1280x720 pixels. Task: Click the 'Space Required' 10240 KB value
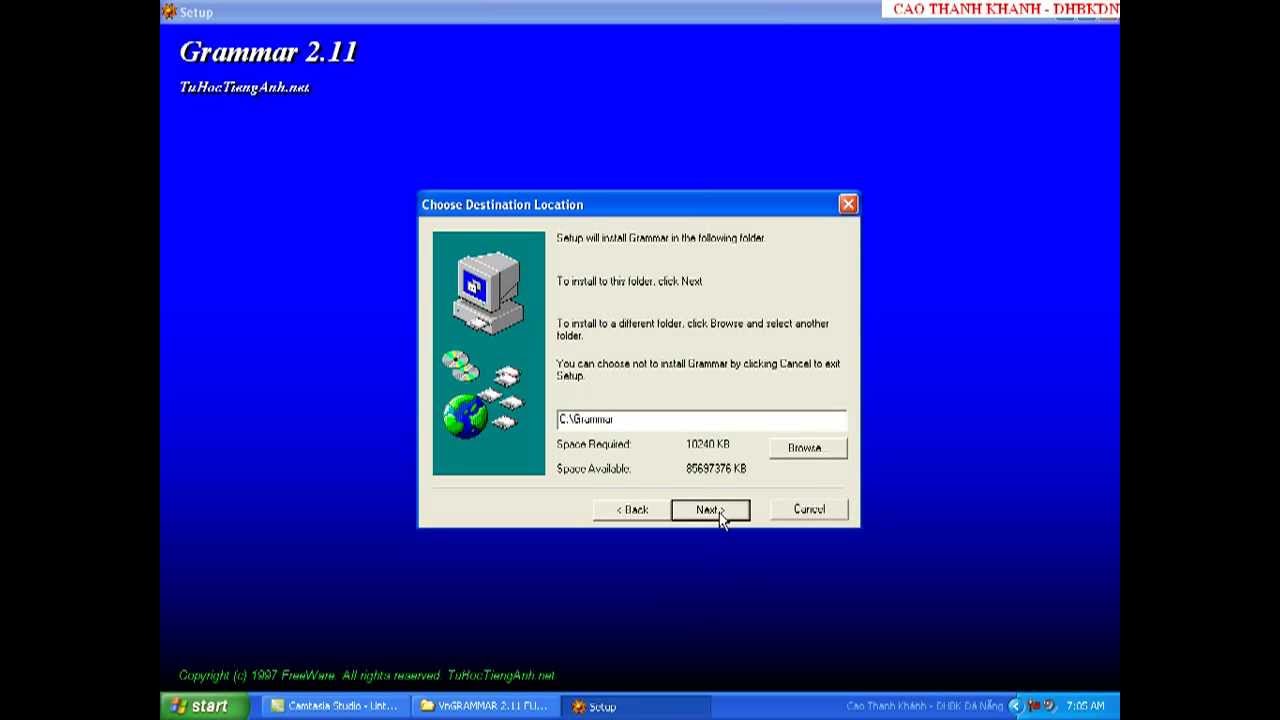(708, 444)
